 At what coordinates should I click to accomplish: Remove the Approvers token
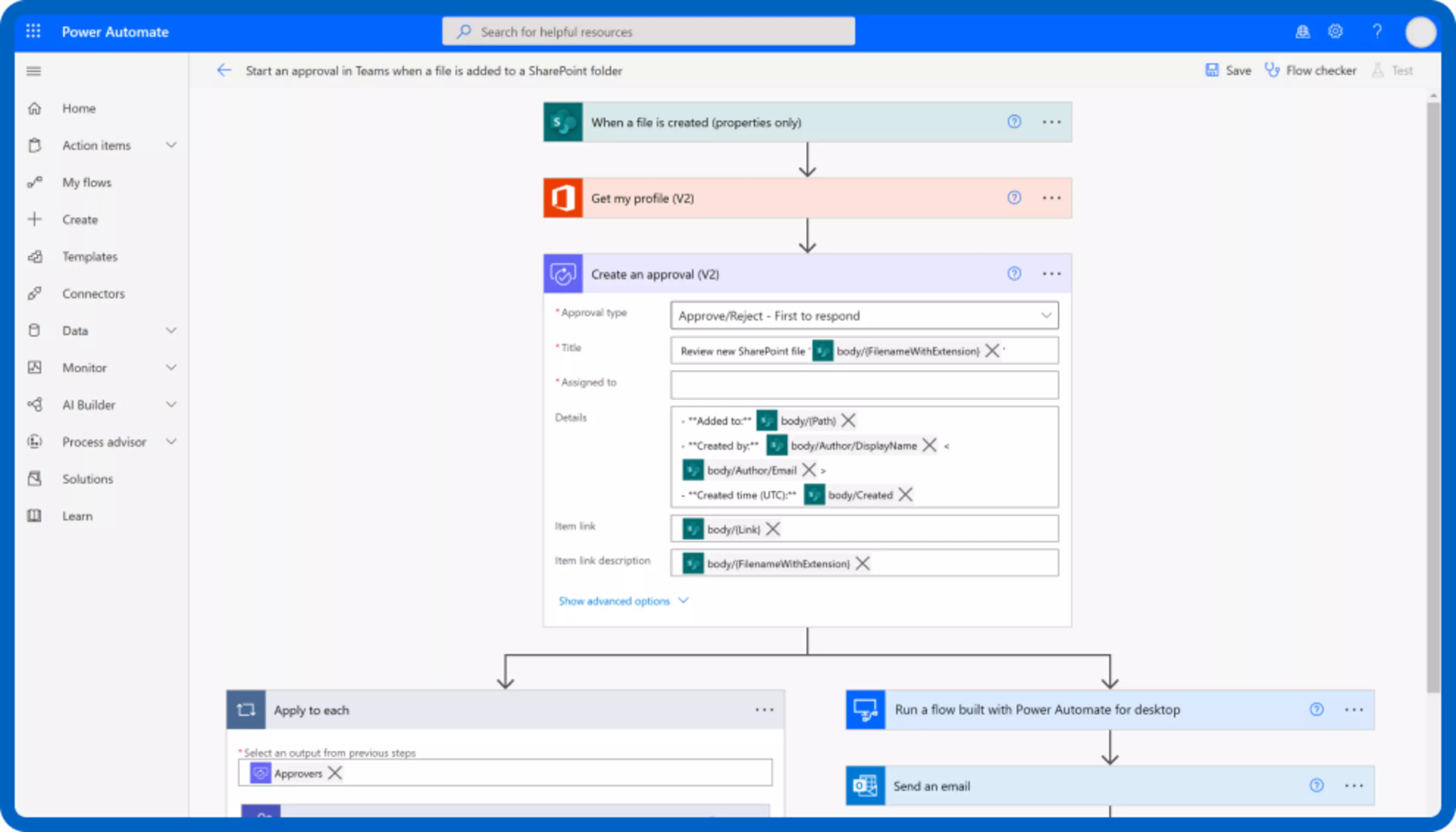[x=335, y=773]
